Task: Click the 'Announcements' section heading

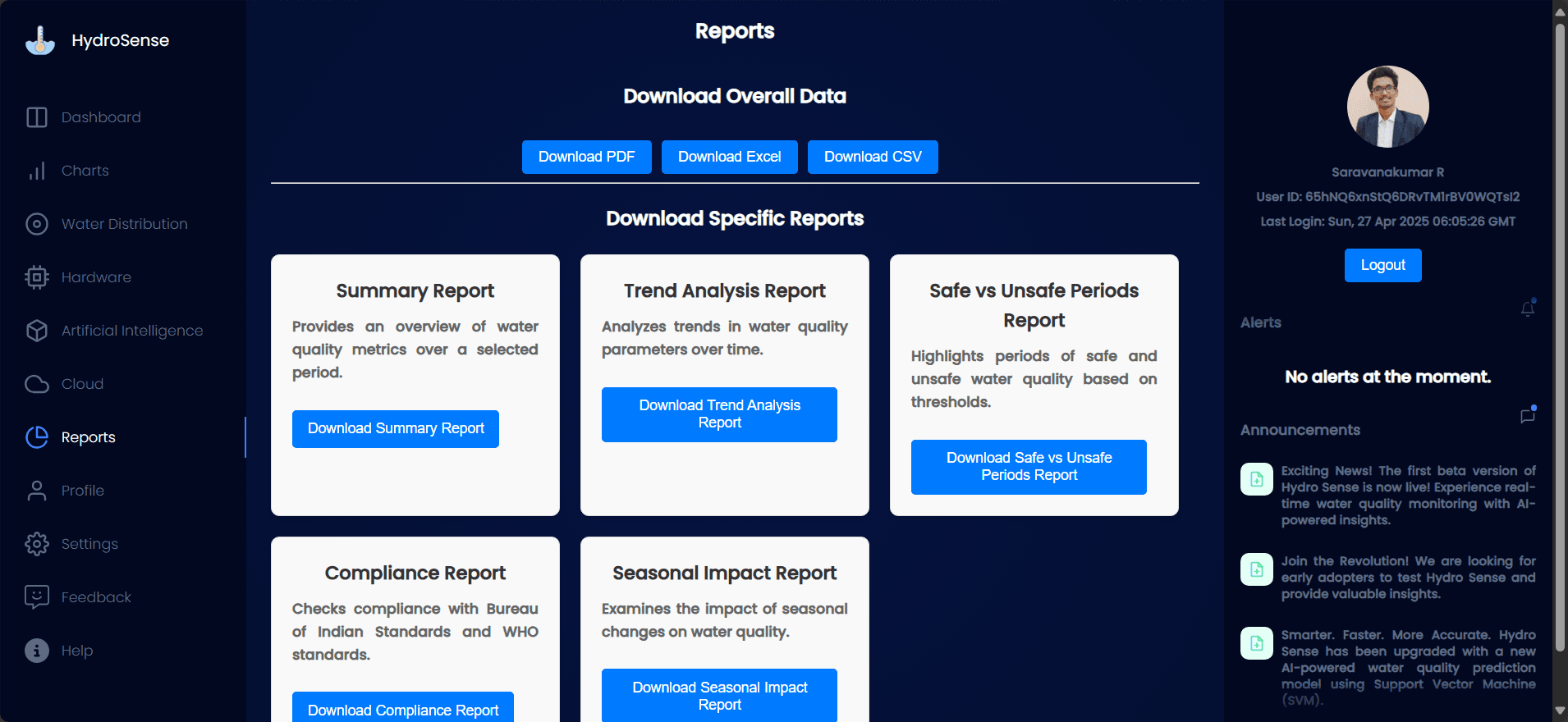Action: (x=1300, y=430)
